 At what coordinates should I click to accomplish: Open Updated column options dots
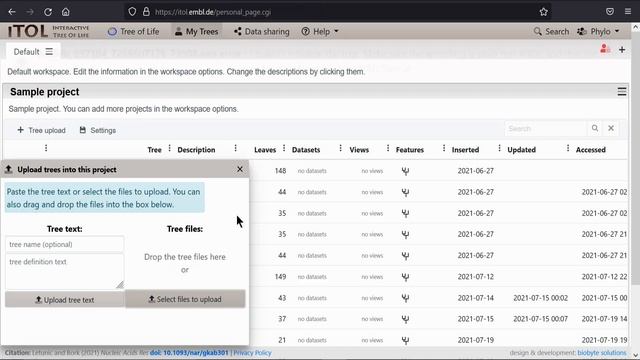point(568,148)
